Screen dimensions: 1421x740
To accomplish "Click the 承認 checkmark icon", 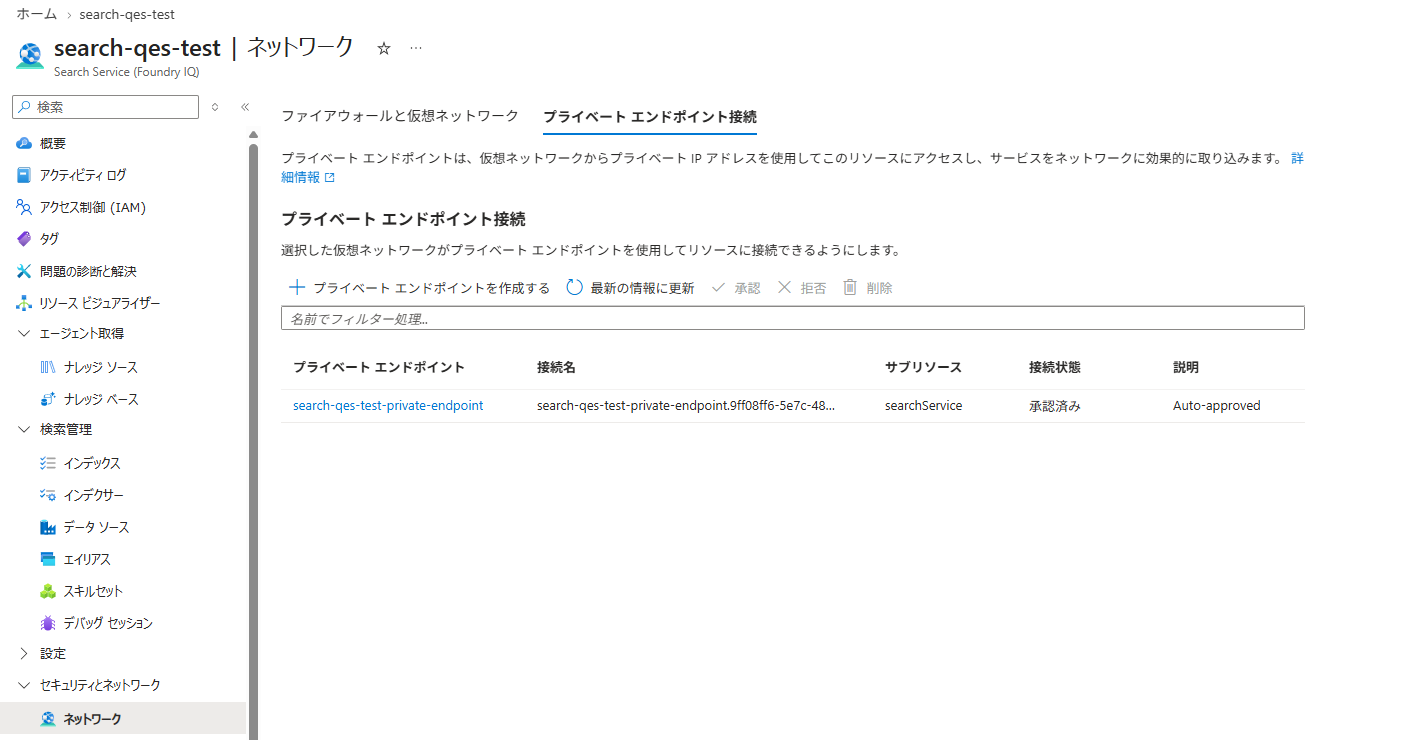I will 718,288.
